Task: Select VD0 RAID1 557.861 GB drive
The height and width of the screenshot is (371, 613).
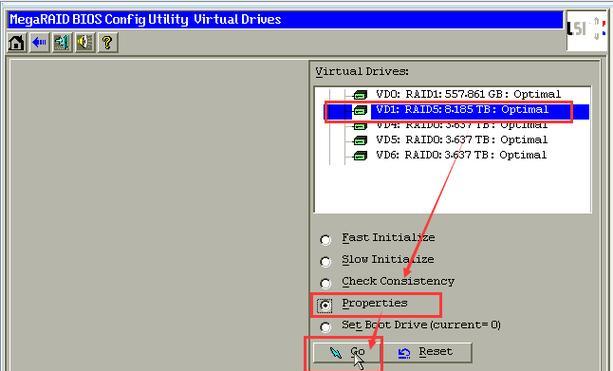Action: point(468,94)
